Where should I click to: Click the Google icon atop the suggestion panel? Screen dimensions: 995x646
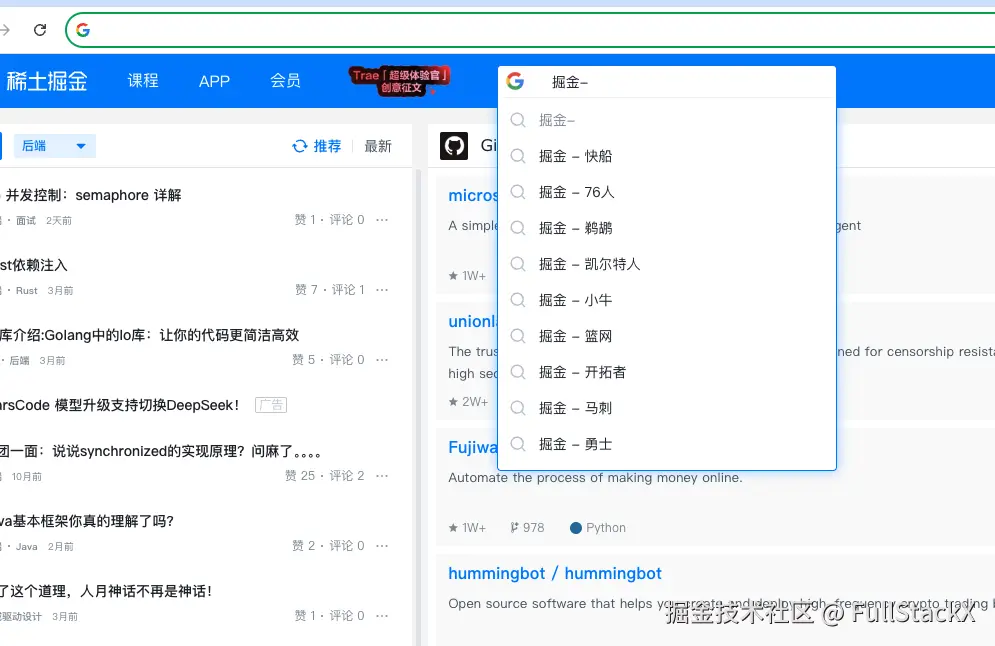point(516,81)
